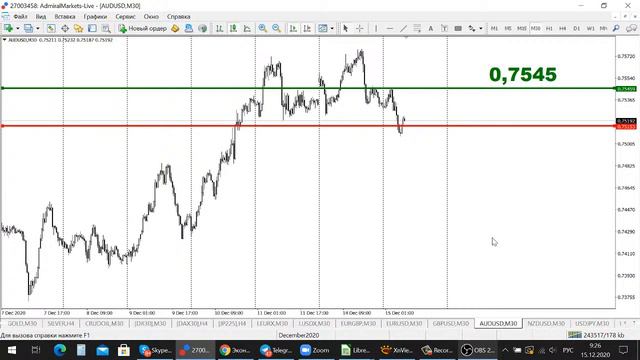Viewport: 640px width, 360px height.
Task: Select the Arrows objects tool
Action: pyautogui.click(x=472, y=28)
